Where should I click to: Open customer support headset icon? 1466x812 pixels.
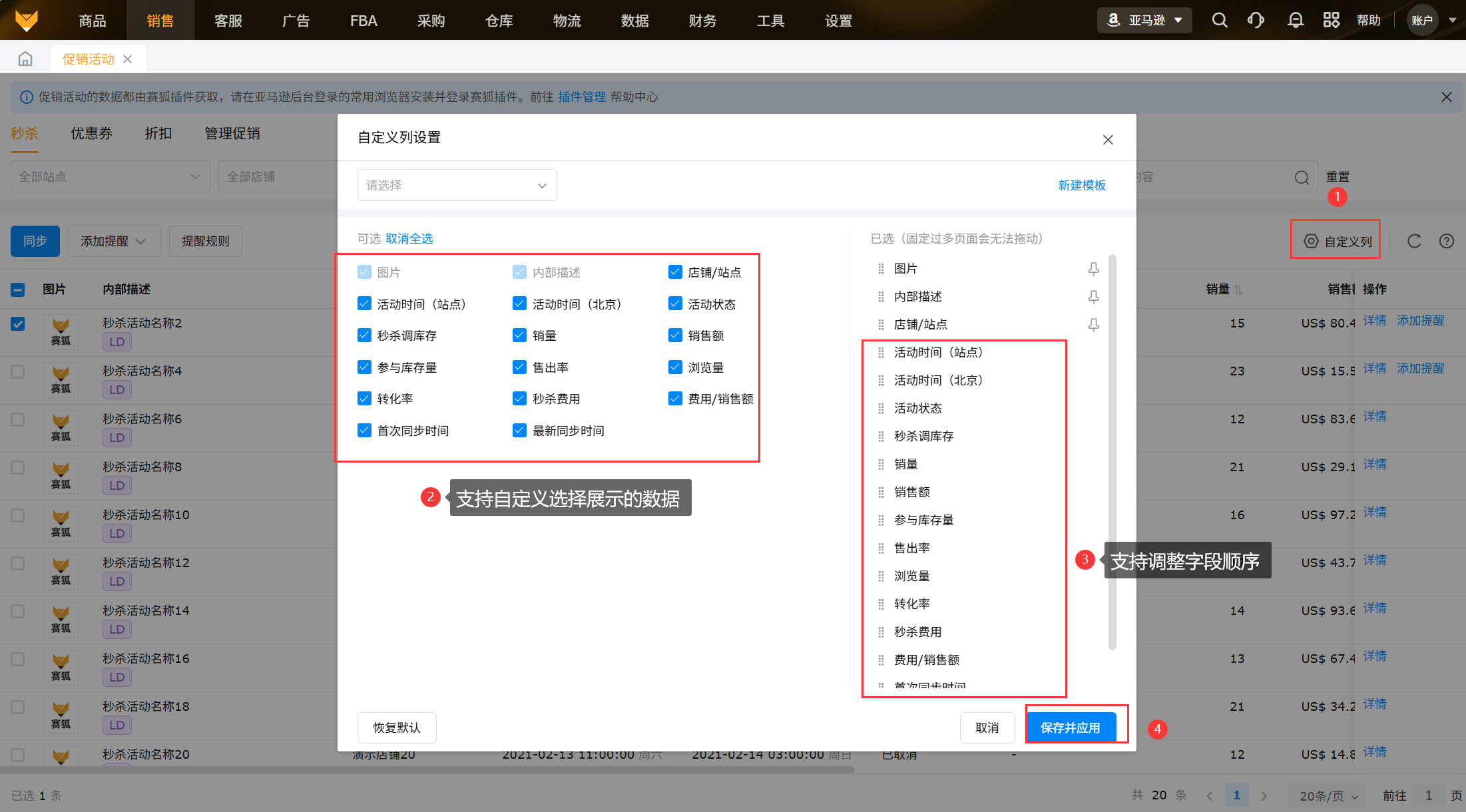point(1256,20)
